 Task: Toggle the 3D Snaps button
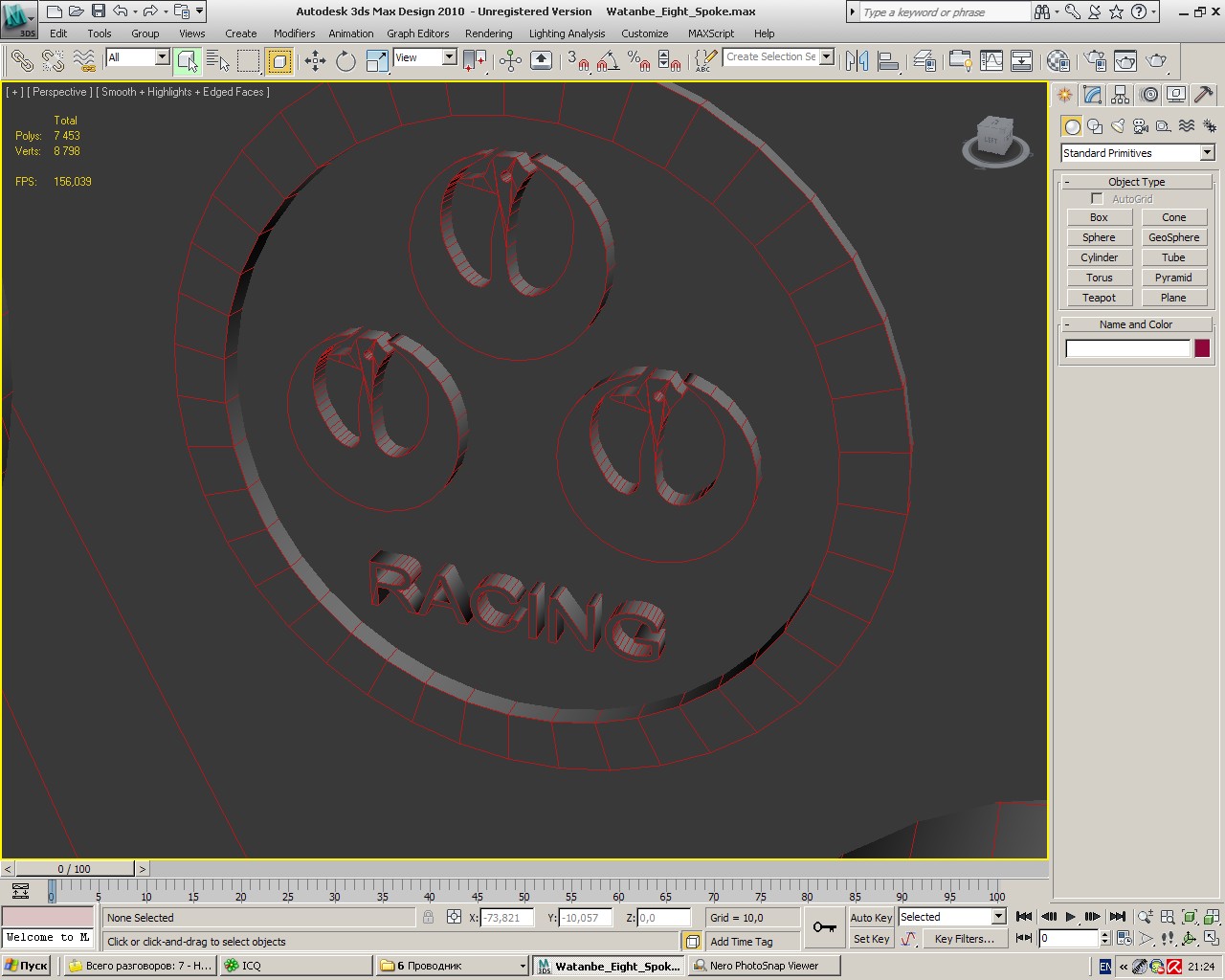click(577, 61)
